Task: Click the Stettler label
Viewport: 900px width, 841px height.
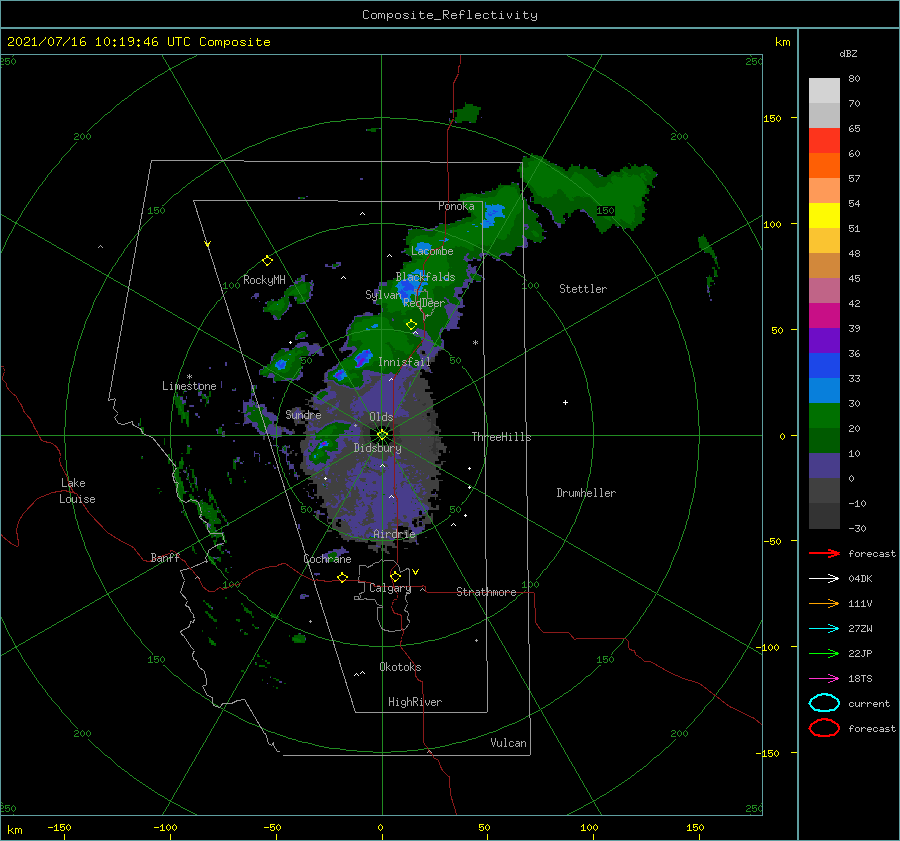Action: tap(583, 289)
